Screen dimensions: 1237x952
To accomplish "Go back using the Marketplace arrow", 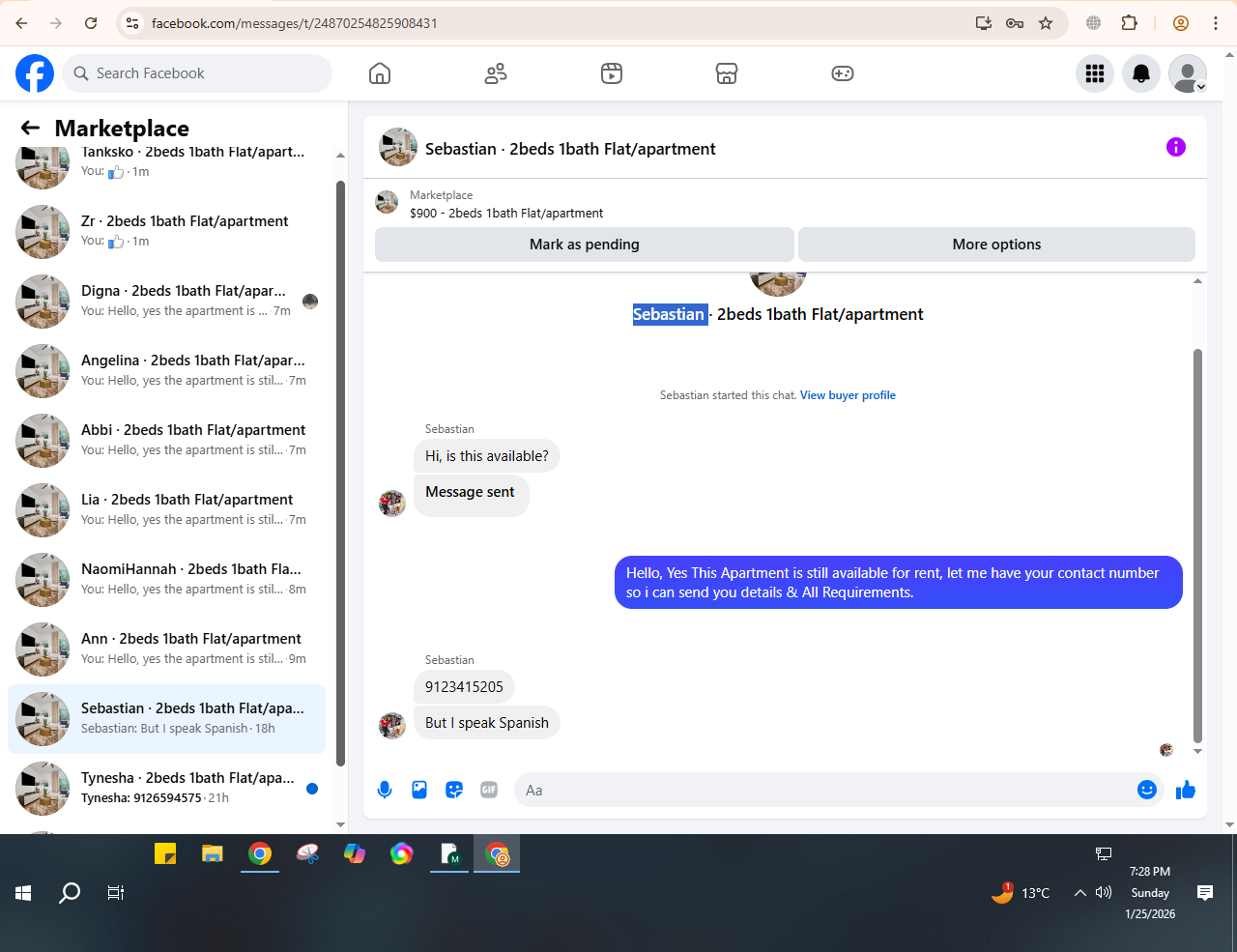I will tap(30, 128).
